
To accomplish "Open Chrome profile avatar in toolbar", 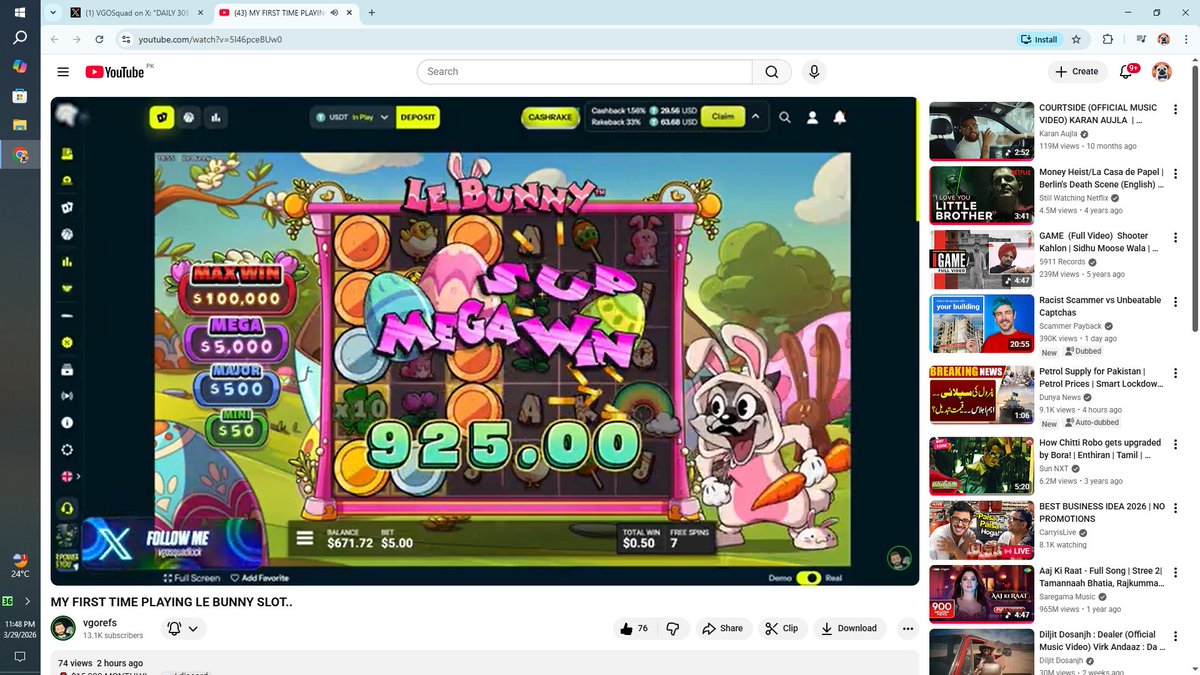I will click(x=1164, y=39).
